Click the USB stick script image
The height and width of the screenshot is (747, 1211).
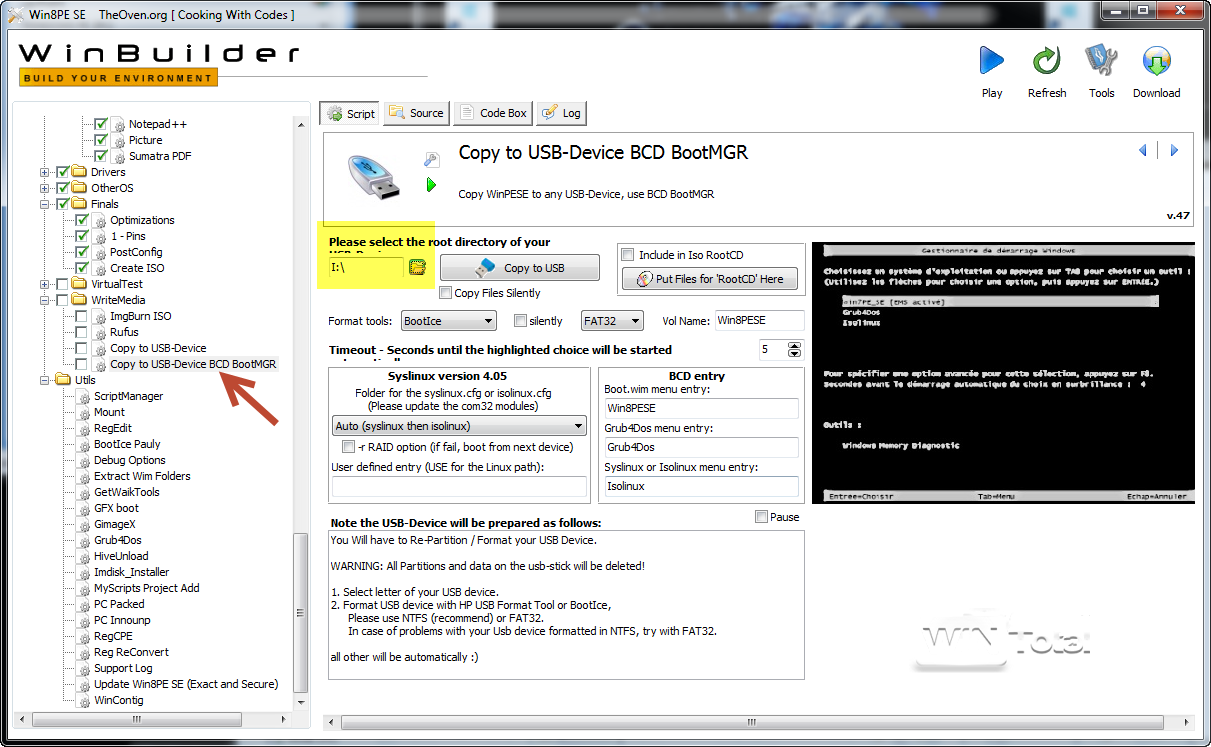pos(374,177)
